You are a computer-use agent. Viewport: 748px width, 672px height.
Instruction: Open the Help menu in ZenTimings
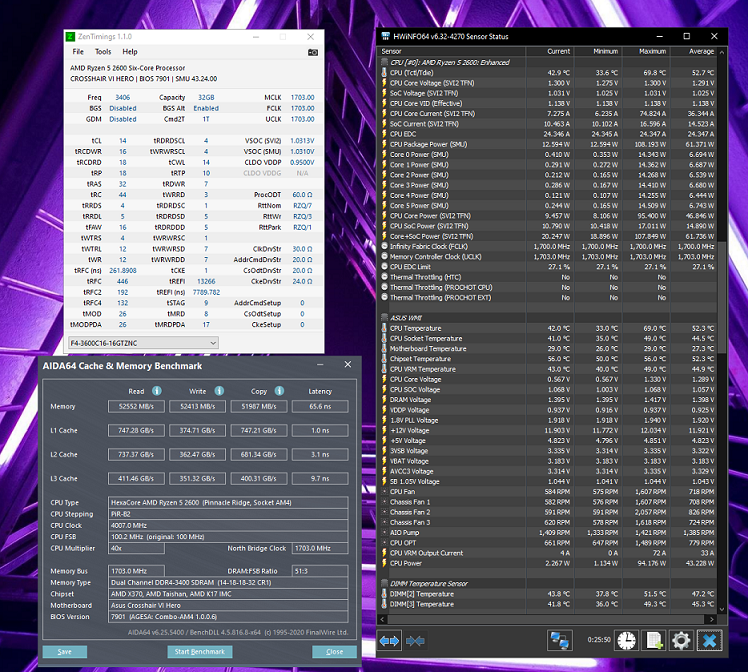click(x=130, y=52)
